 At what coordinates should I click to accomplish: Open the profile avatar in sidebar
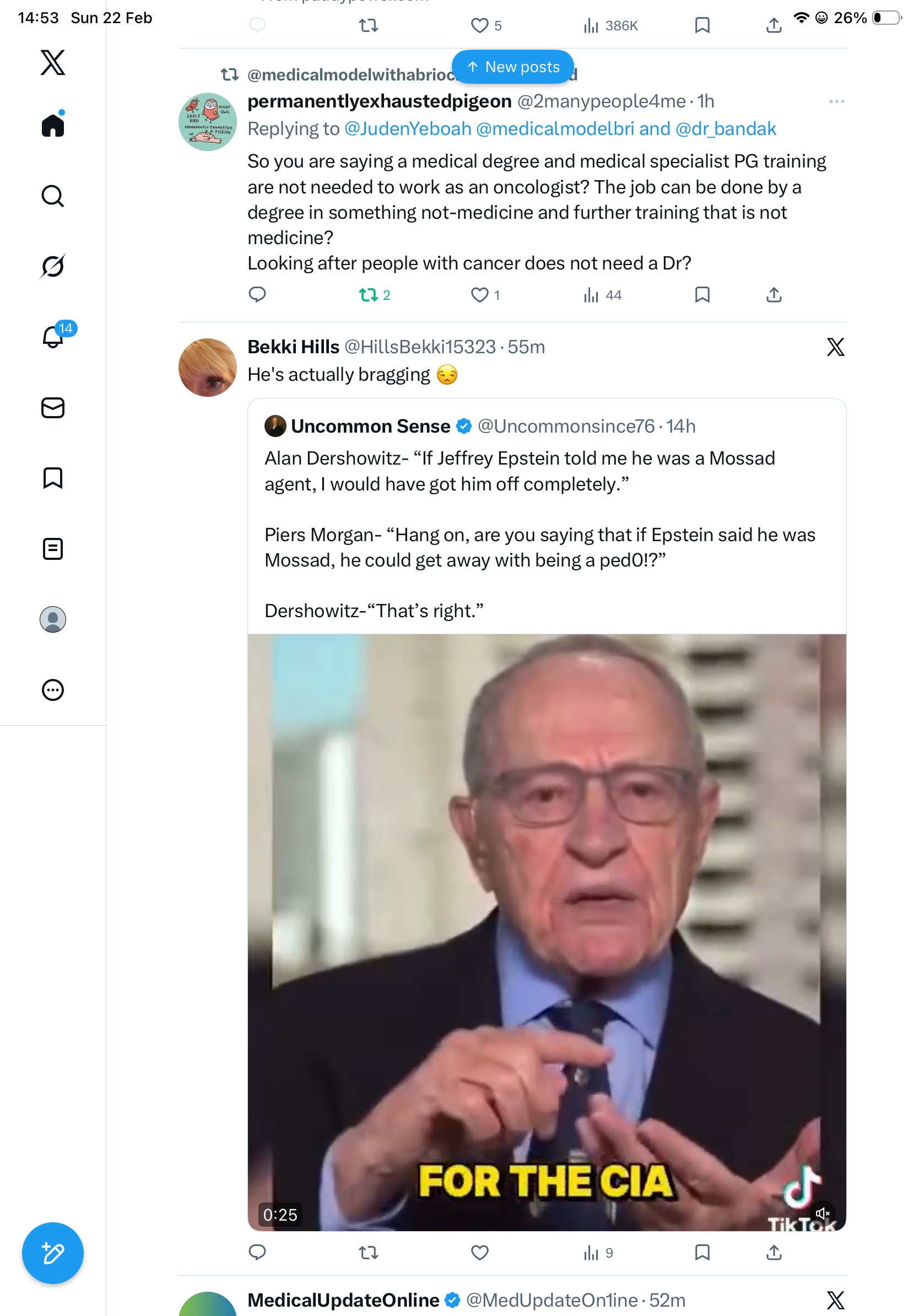(x=53, y=619)
